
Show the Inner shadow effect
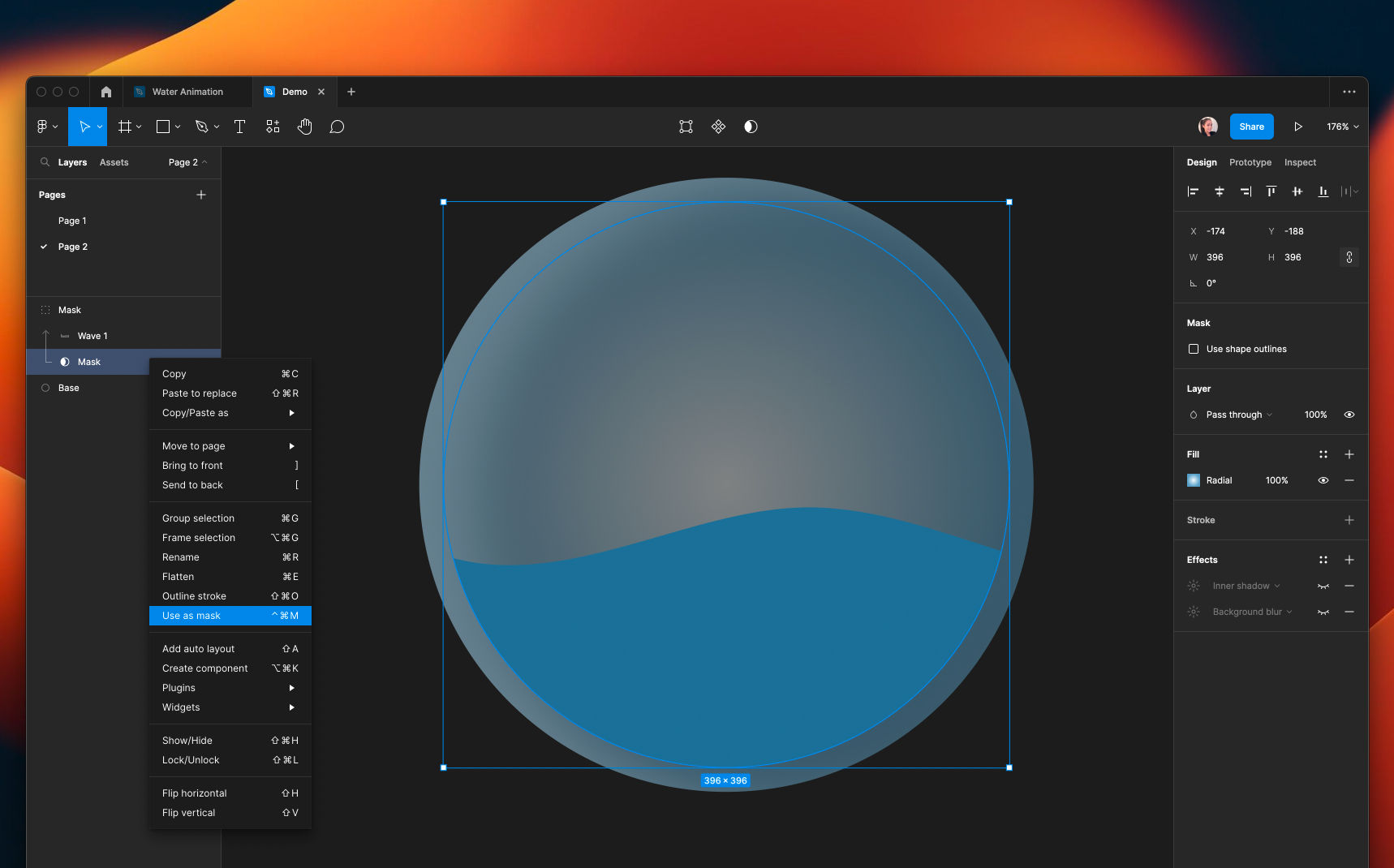click(x=1323, y=586)
